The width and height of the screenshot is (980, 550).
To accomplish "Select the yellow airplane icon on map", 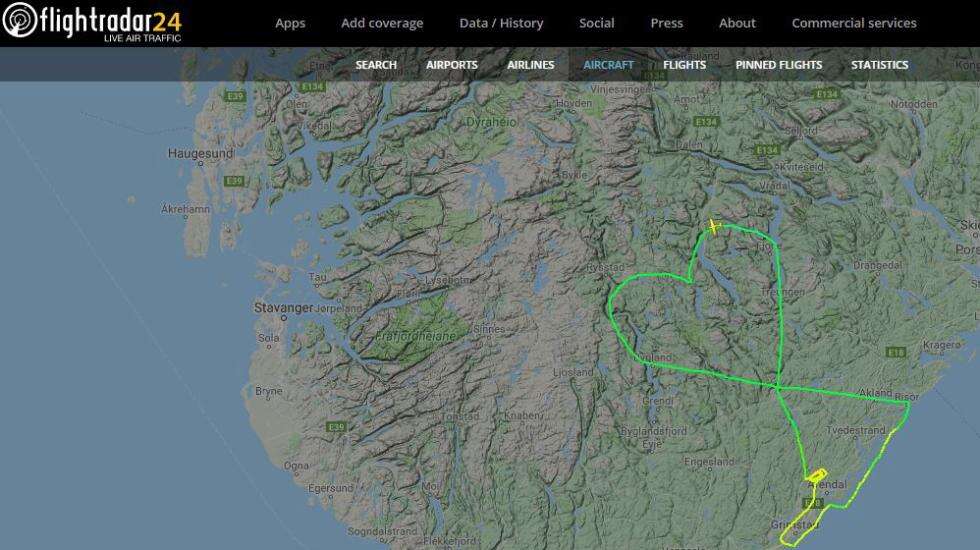I will (x=714, y=226).
